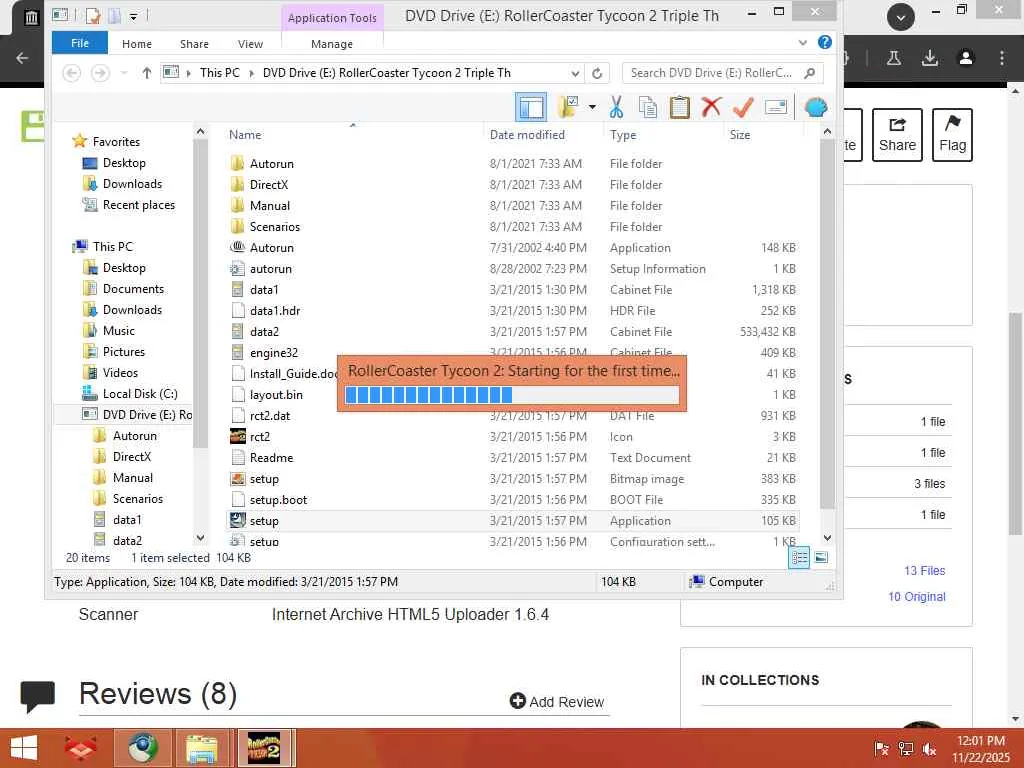Viewport: 1024px width, 768px height.
Task: Select Local Disk (C:) in navigation pane
Action: [140, 394]
